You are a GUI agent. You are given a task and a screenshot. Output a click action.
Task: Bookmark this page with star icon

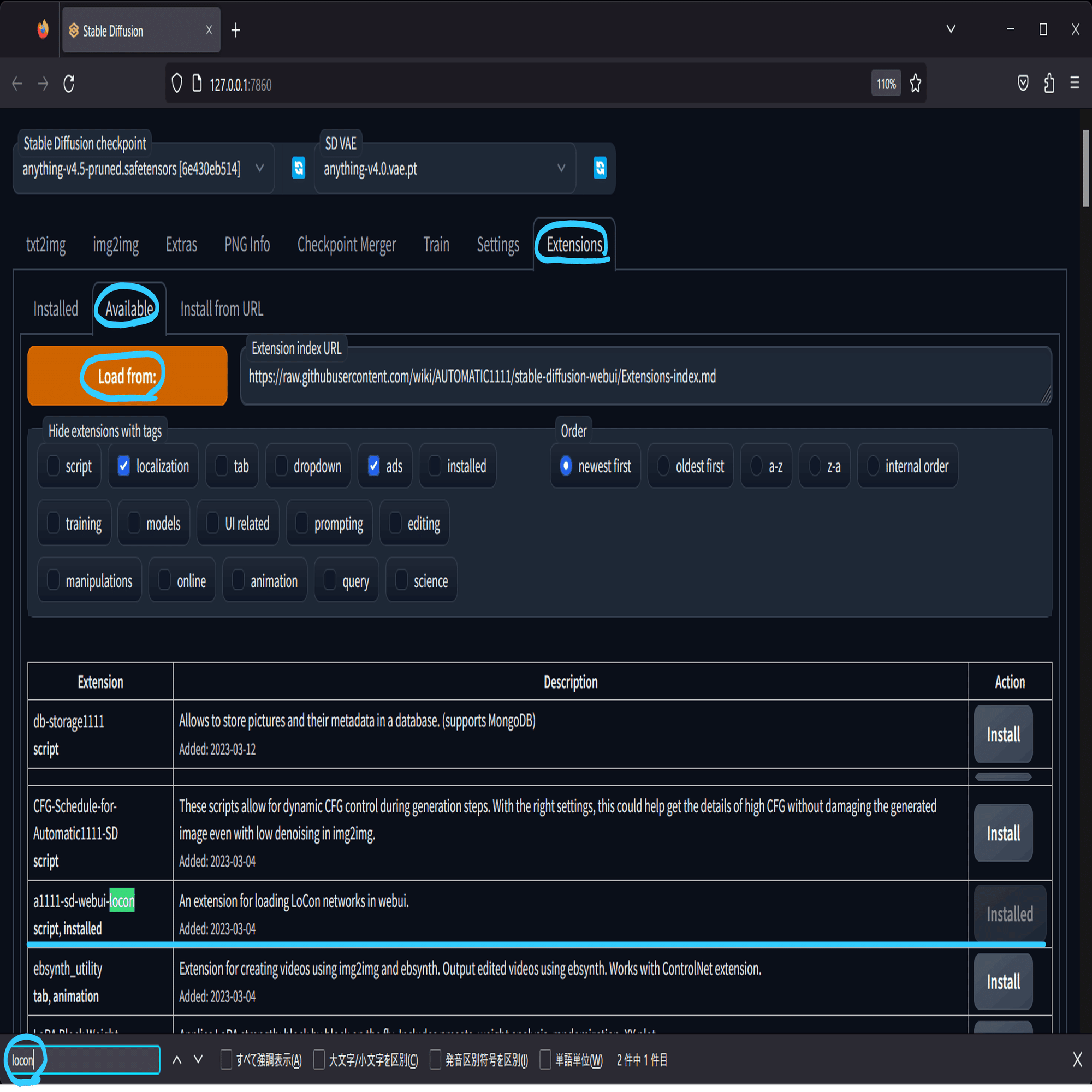point(915,84)
